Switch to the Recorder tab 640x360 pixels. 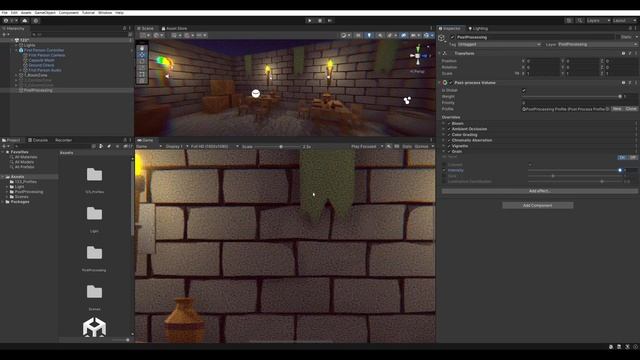click(x=63, y=140)
